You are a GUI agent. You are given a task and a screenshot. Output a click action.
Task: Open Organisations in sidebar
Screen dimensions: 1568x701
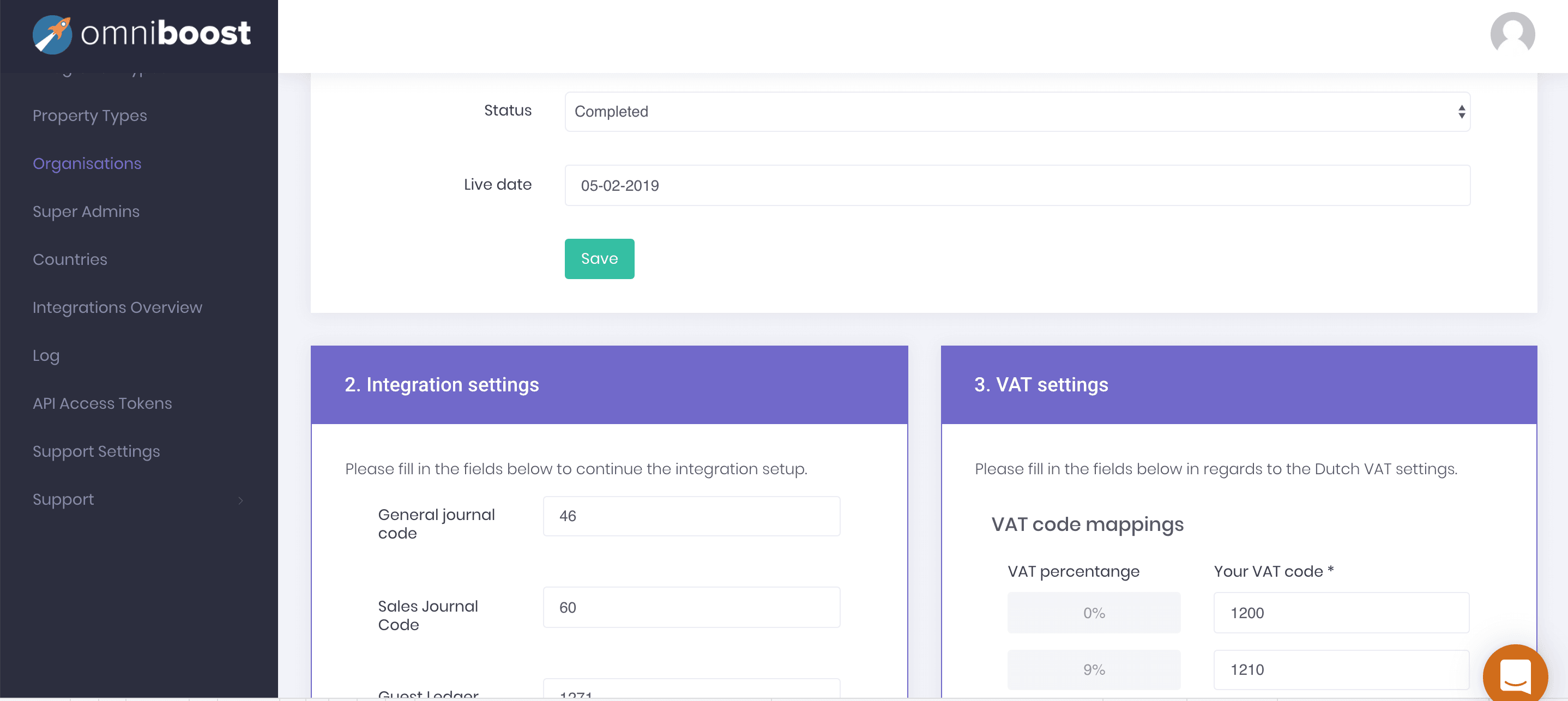pyautogui.click(x=87, y=164)
